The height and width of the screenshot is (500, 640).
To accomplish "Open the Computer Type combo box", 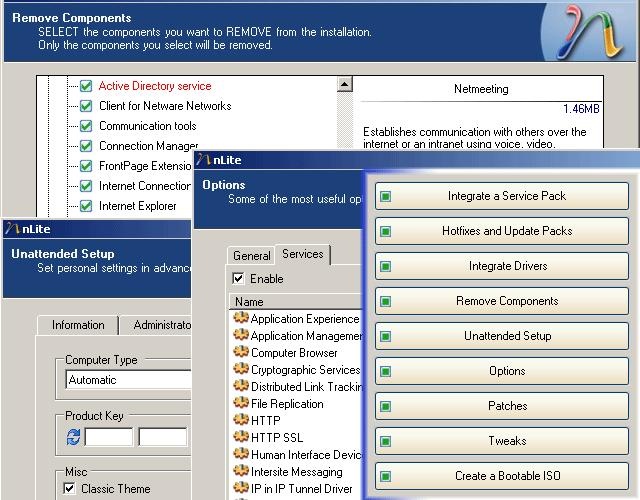I will click(128, 380).
